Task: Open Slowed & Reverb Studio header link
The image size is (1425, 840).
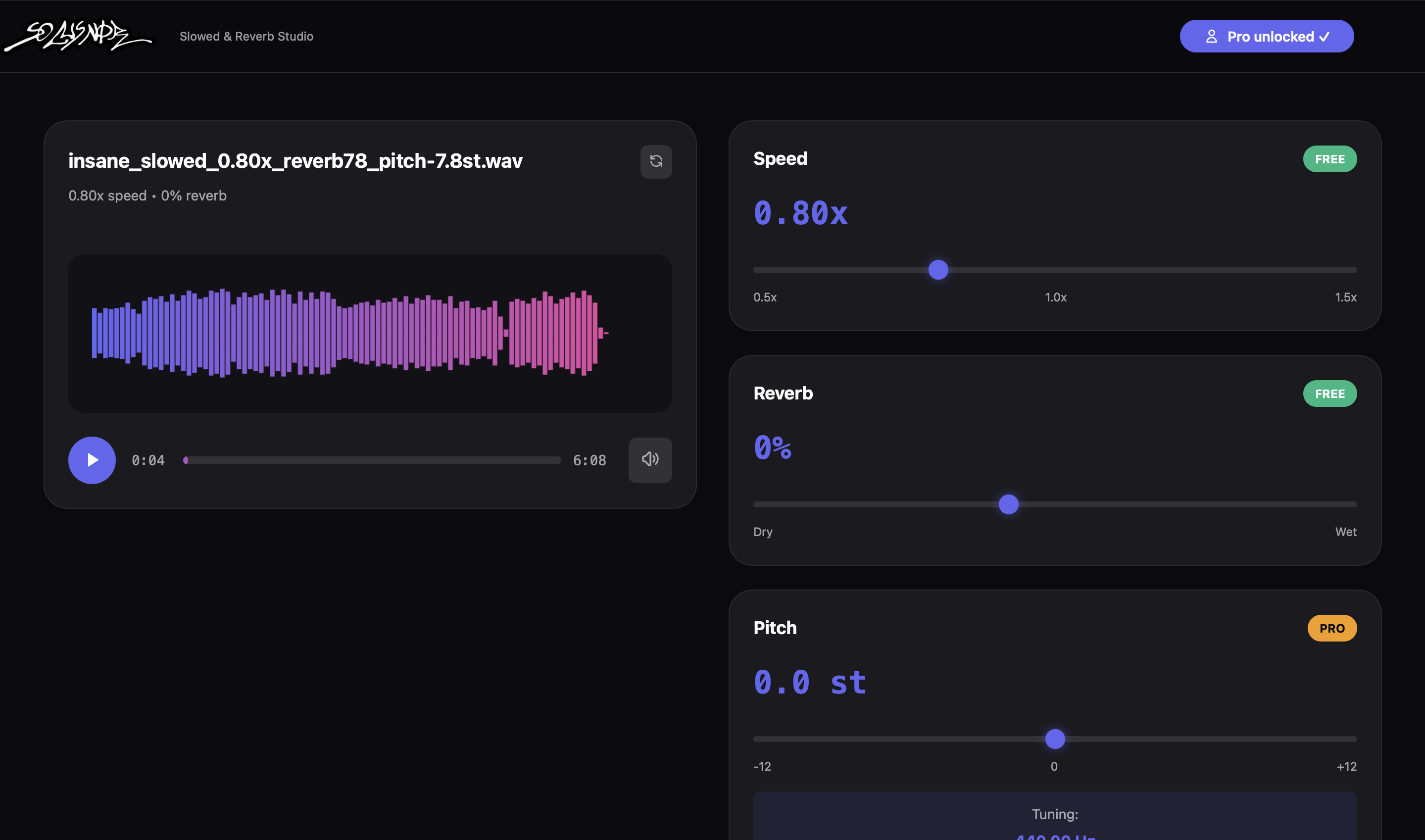Action: [x=246, y=36]
